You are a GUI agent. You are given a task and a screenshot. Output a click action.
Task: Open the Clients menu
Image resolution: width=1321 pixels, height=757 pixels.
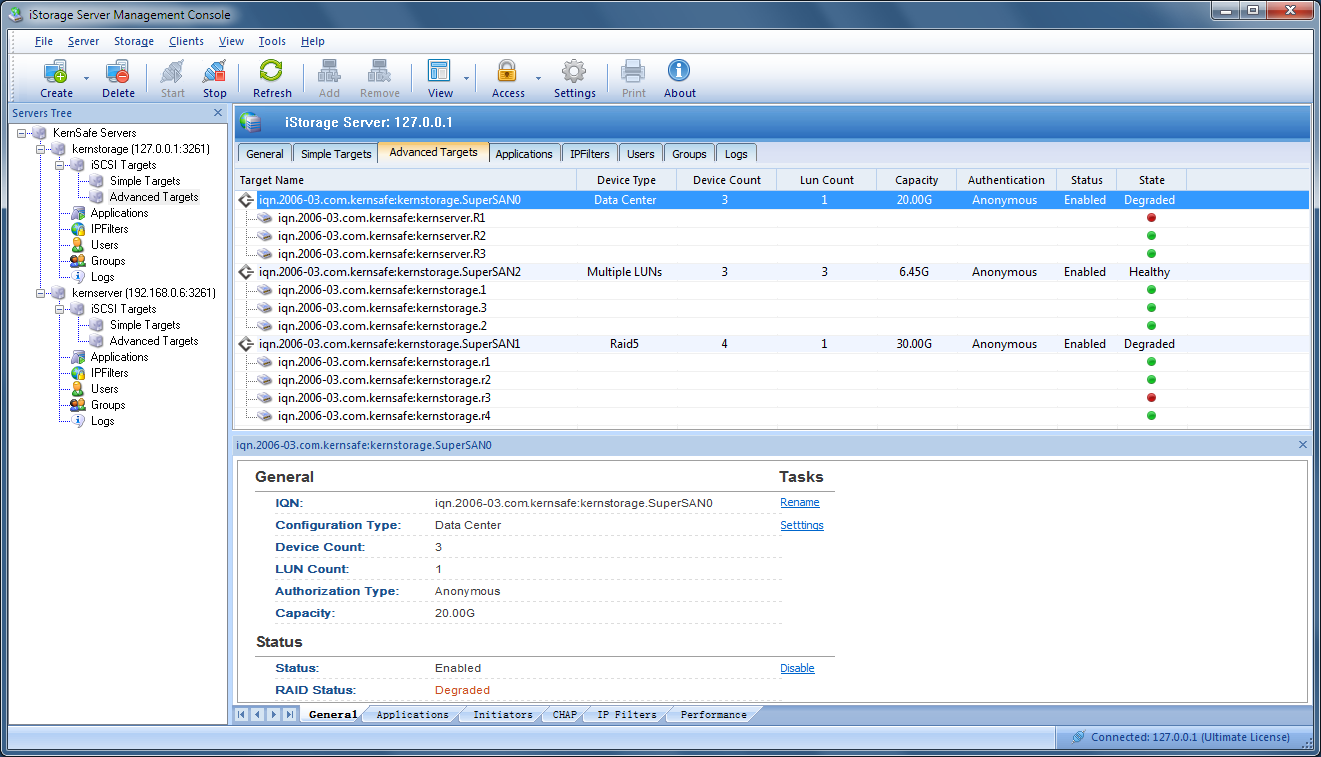(x=187, y=41)
